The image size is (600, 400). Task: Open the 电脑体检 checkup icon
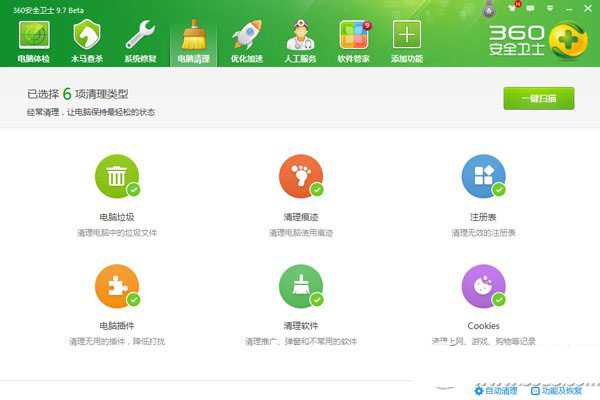[33, 40]
